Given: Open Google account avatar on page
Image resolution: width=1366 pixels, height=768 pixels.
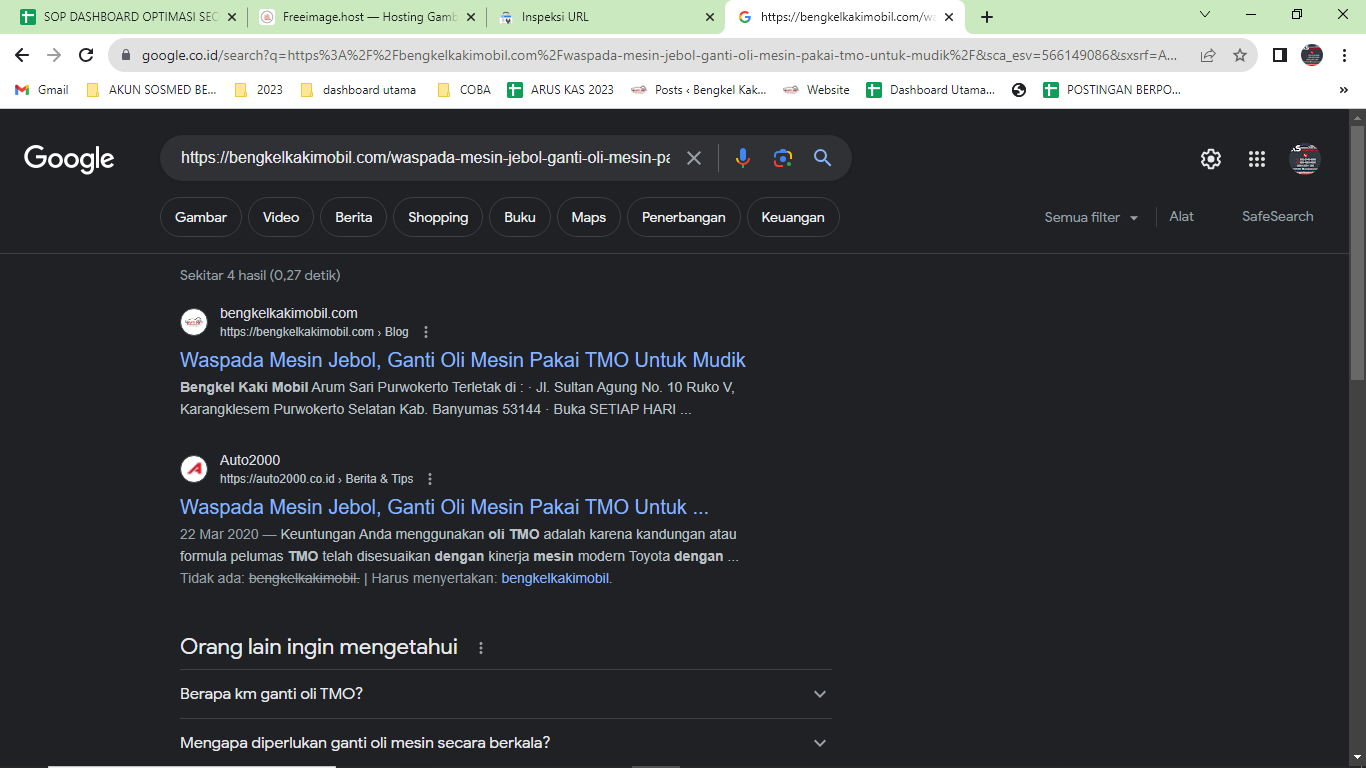Looking at the screenshot, I should pyautogui.click(x=1305, y=159).
